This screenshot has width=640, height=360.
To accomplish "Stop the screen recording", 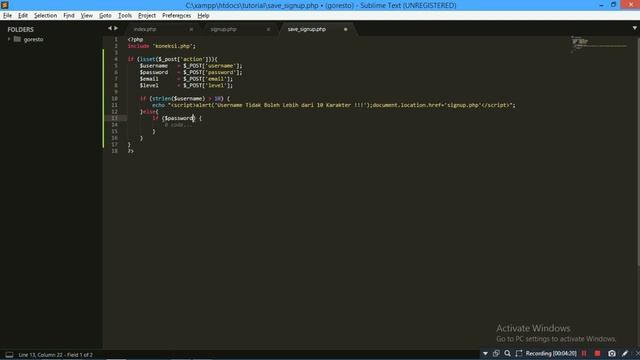I will 598,353.
